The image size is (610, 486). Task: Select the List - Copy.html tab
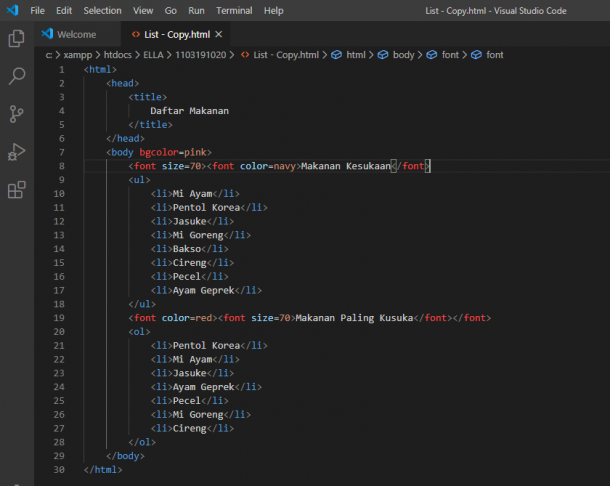[x=177, y=34]
